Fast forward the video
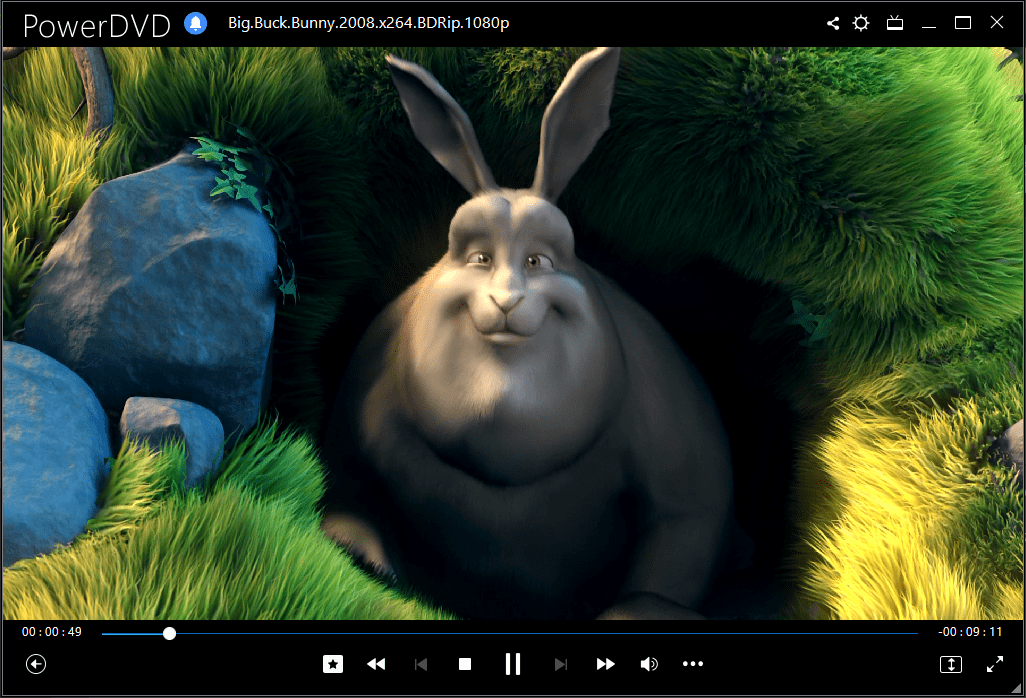 [x=605, y=664]
